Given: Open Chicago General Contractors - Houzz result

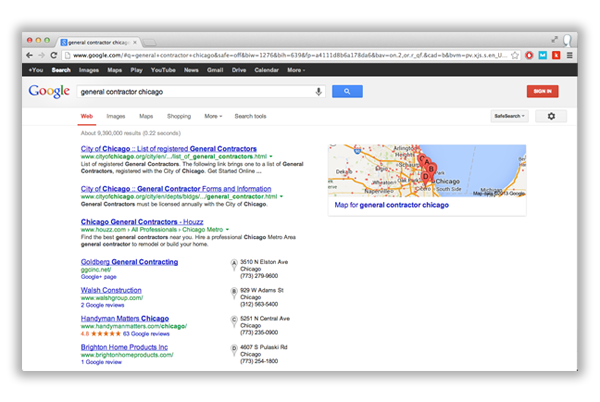Looking at the screenshot, I should [x=142, y=222].
